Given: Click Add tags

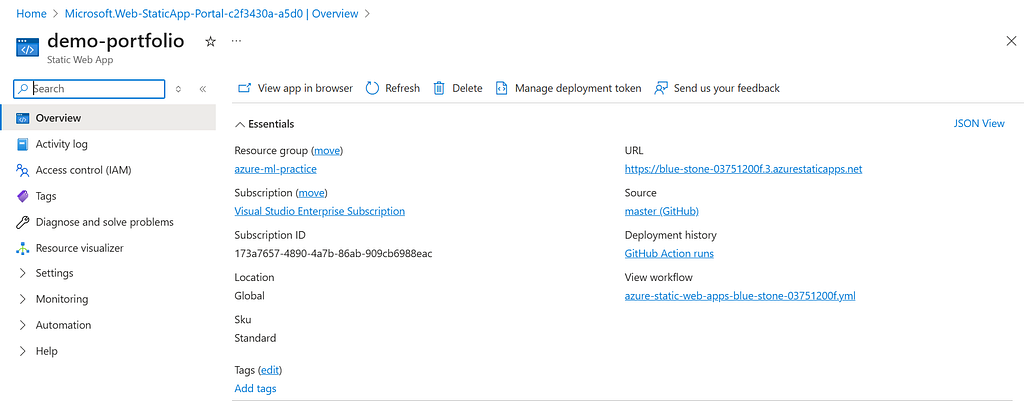Looking at the screenshot, I should tap(255, 389).
